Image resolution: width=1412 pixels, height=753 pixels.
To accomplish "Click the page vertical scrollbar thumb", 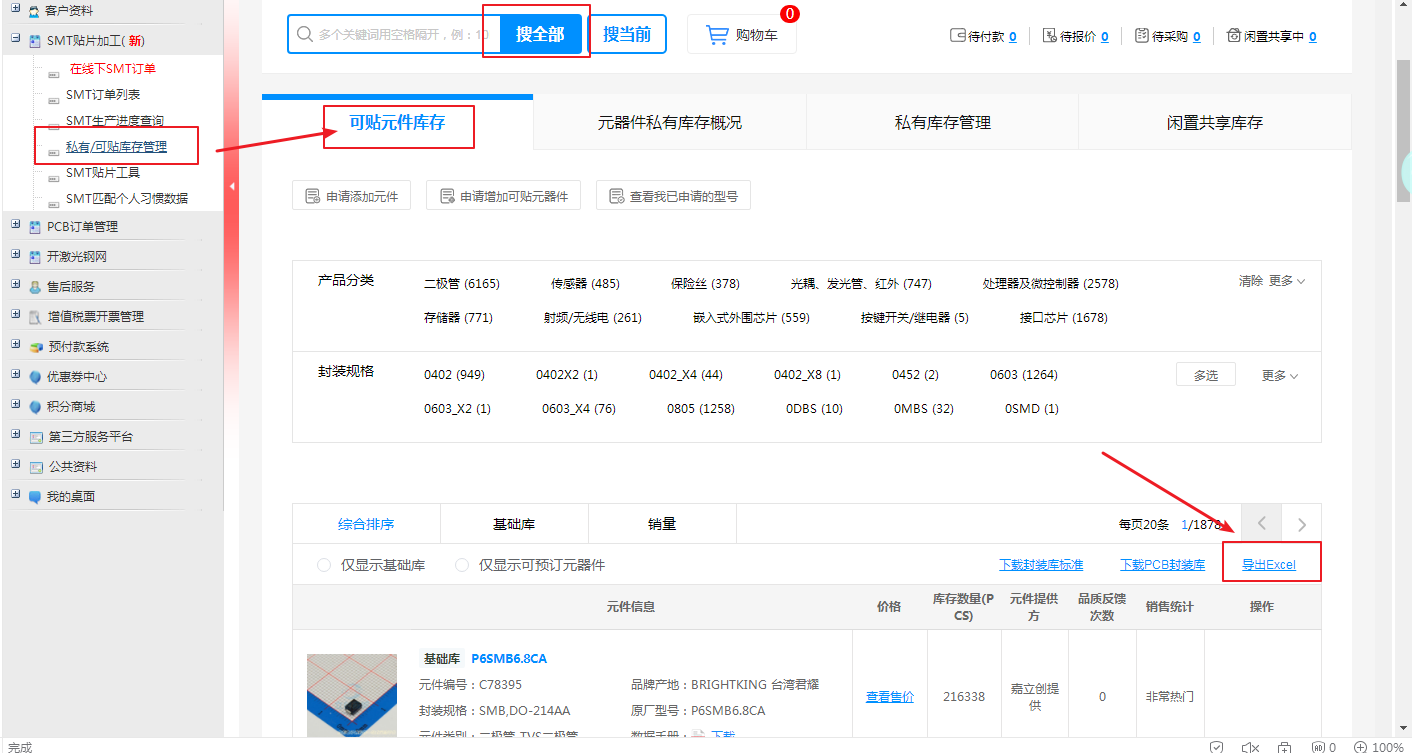I will coord(1403,130).
